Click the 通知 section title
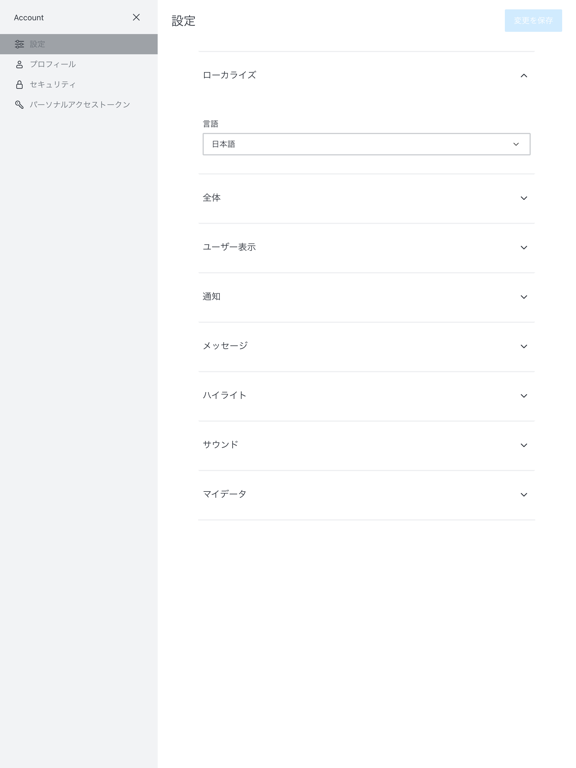The image size is (576, 768). point(212,296)
